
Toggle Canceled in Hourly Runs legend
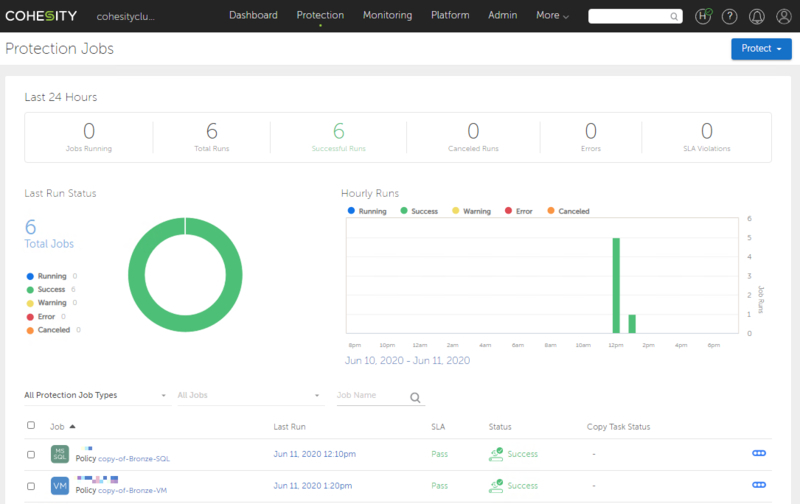[568, 211]
